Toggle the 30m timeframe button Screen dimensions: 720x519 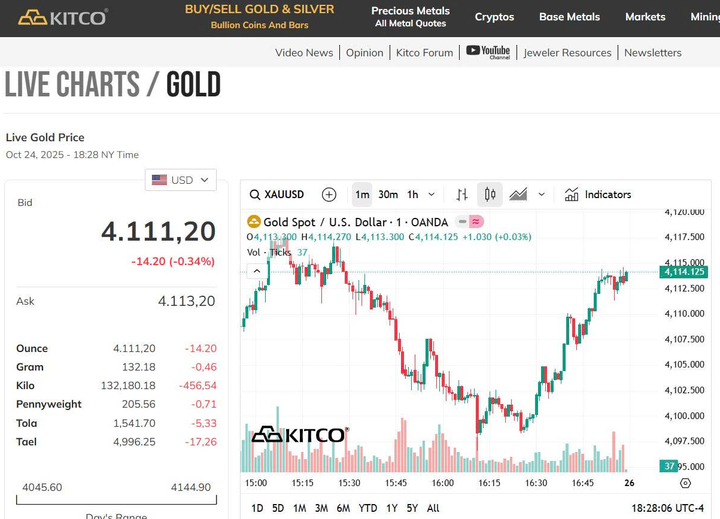388,195
